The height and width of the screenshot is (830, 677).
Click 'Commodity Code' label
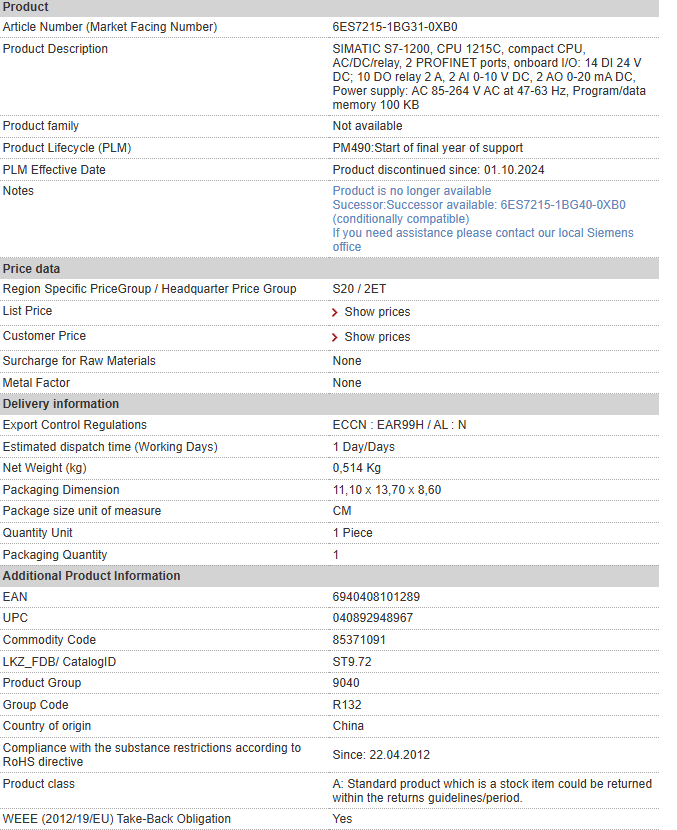tap(49, 640)
